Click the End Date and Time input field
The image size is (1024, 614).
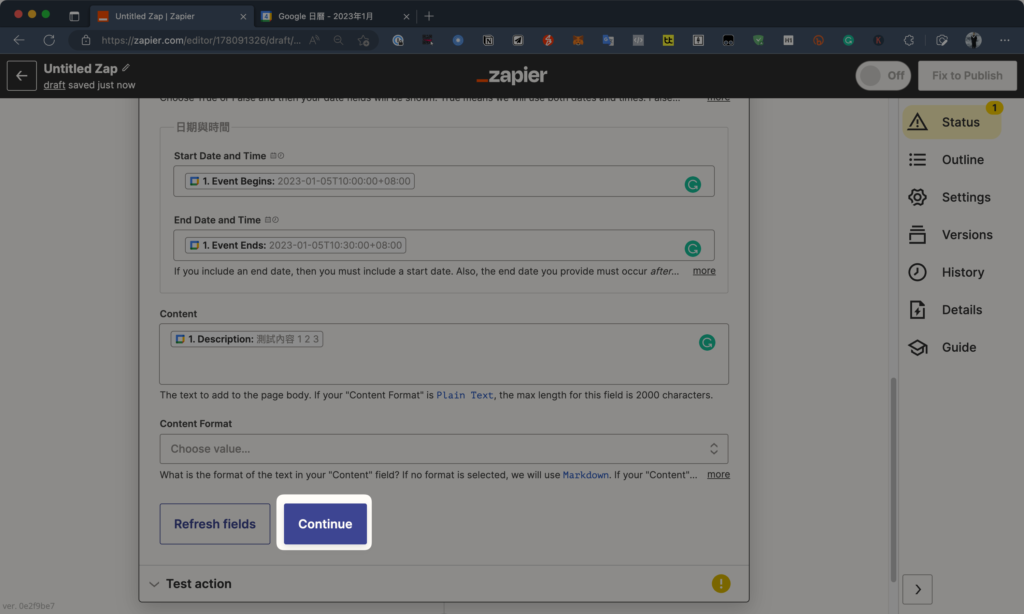pyautogui.click(x=444, y=245)
